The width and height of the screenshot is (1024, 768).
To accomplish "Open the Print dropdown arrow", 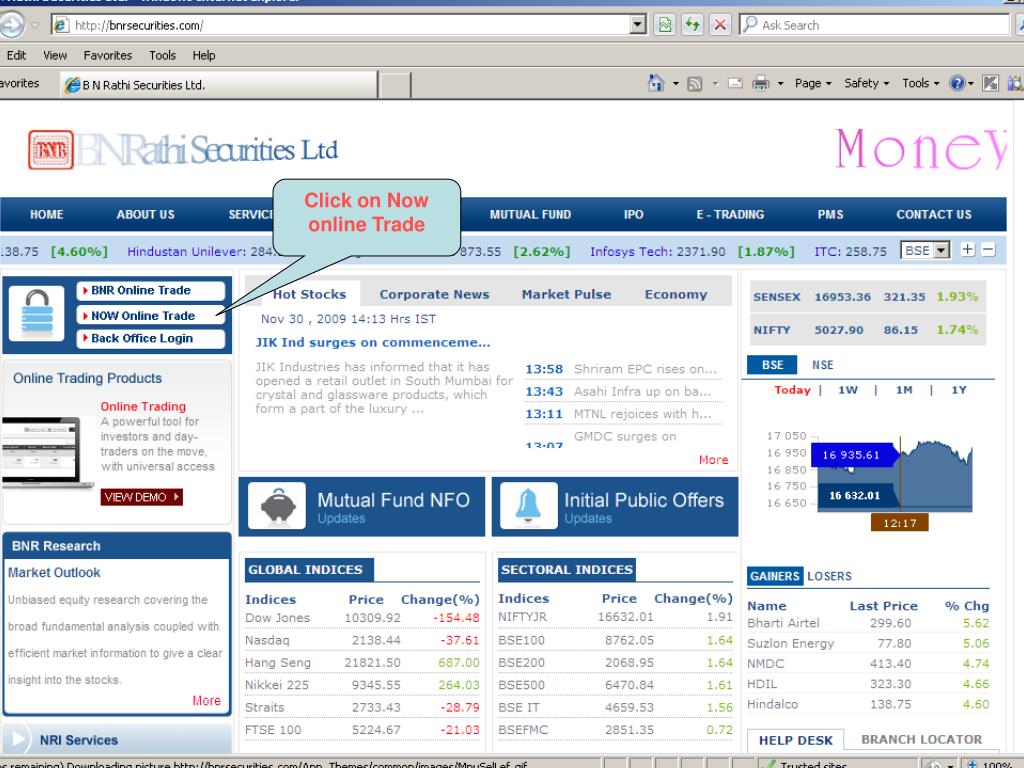I will pyautogui.click(x=780, y=84).
